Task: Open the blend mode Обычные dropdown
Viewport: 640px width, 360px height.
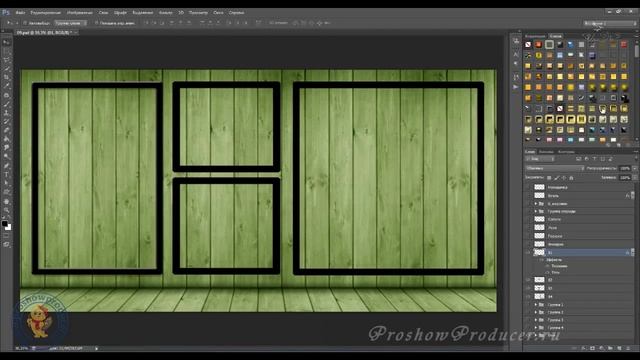Action: click(555, 168)
